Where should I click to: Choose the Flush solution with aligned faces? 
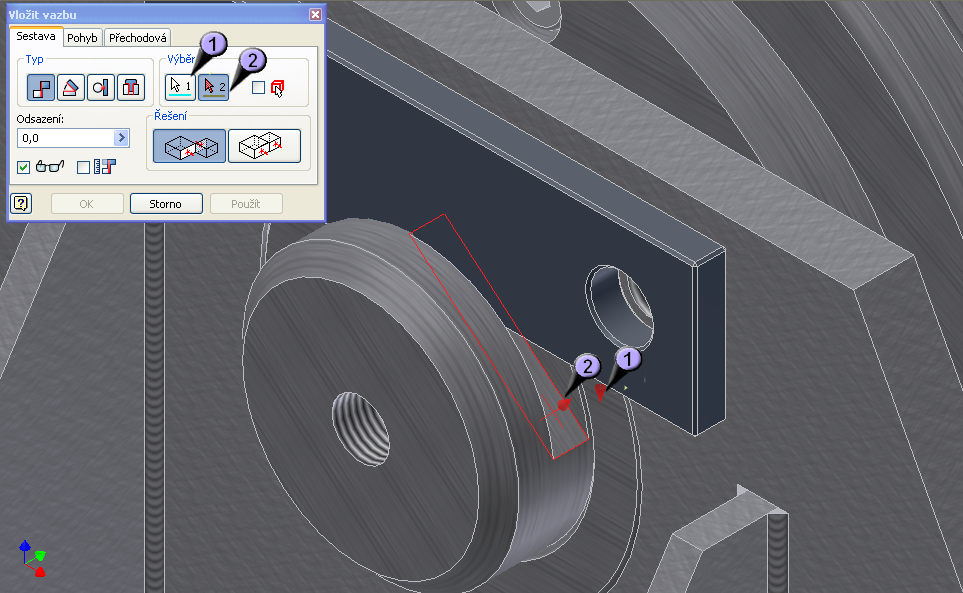point(264,146)
